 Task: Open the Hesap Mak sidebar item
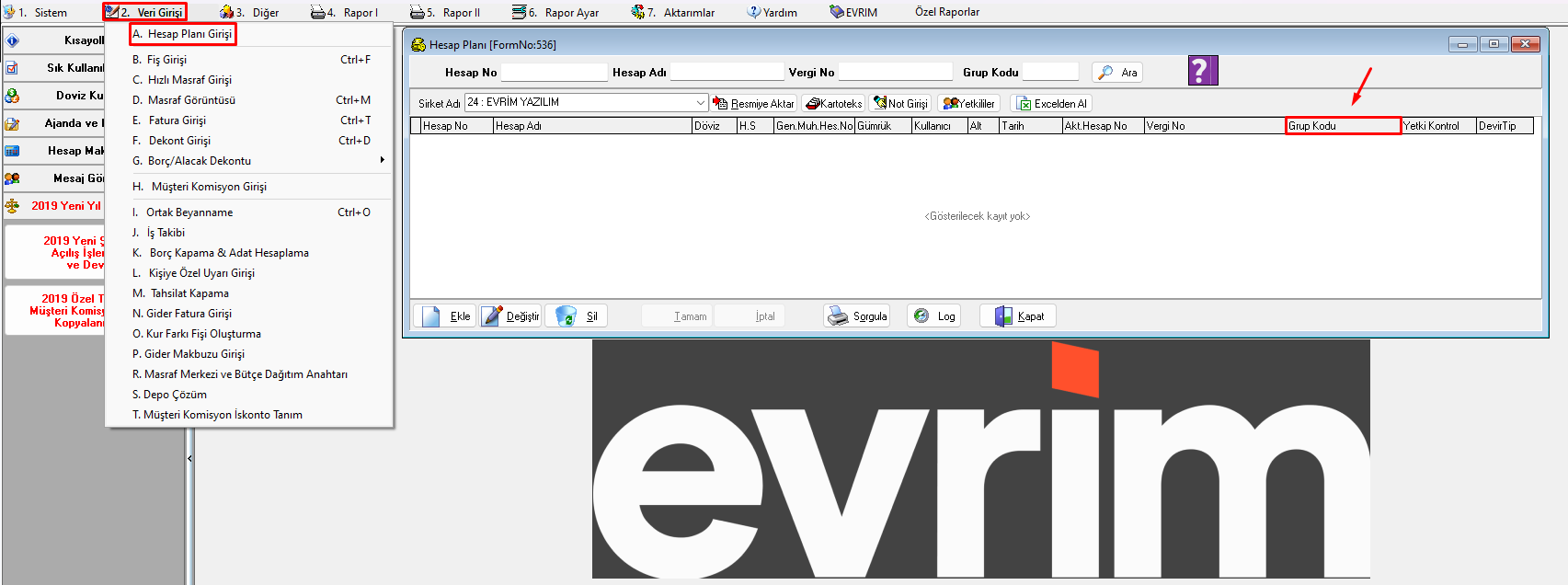pyautogui.click(x=54, y=151)
